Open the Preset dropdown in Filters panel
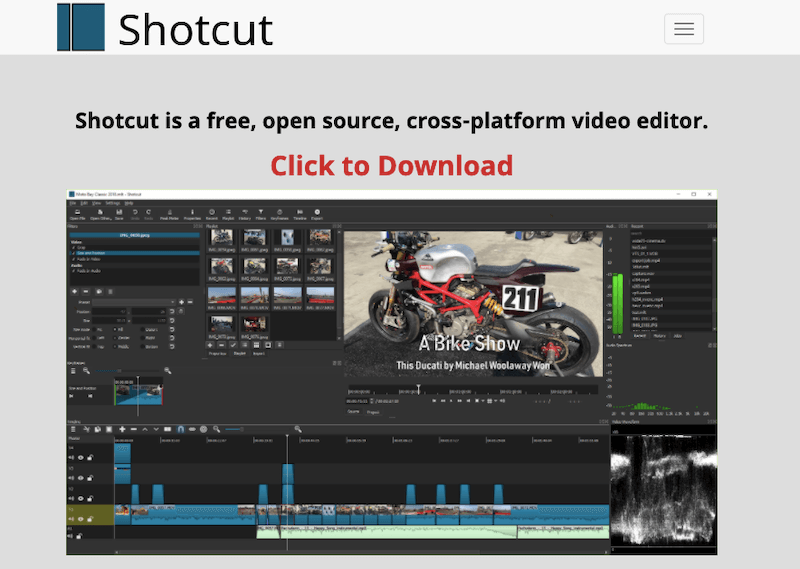This screenshot has height=569, width=800. coord(134,302)
